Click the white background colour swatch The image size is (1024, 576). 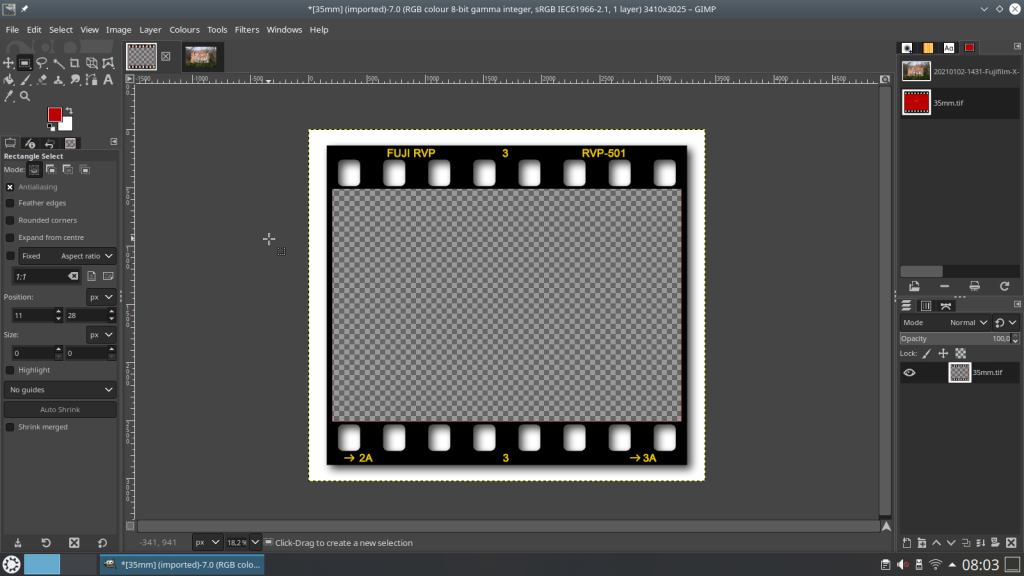(x=66, y=125)
